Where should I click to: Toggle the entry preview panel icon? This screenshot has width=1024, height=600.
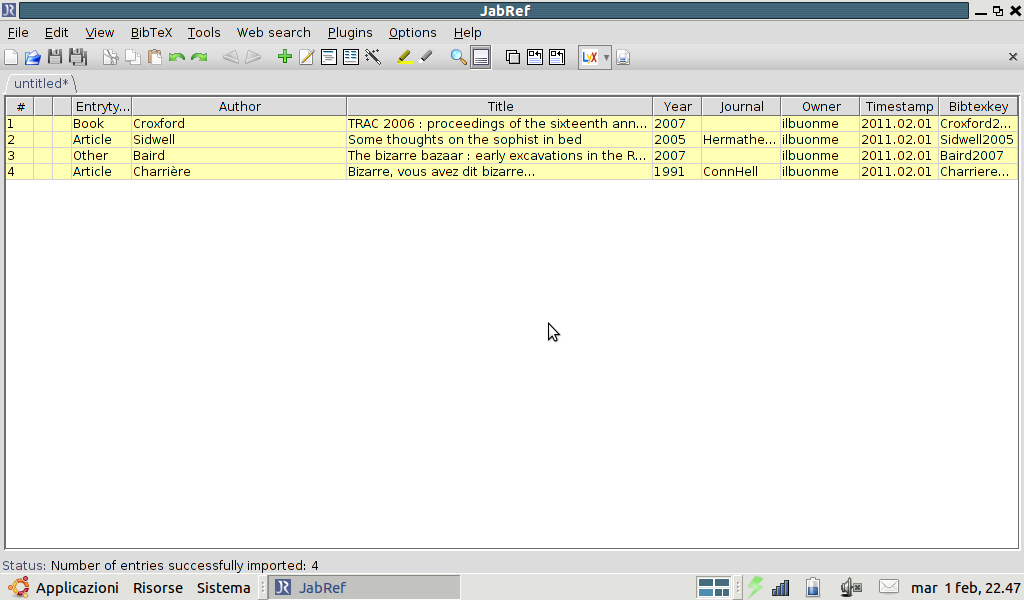click(x=481, y=57)
